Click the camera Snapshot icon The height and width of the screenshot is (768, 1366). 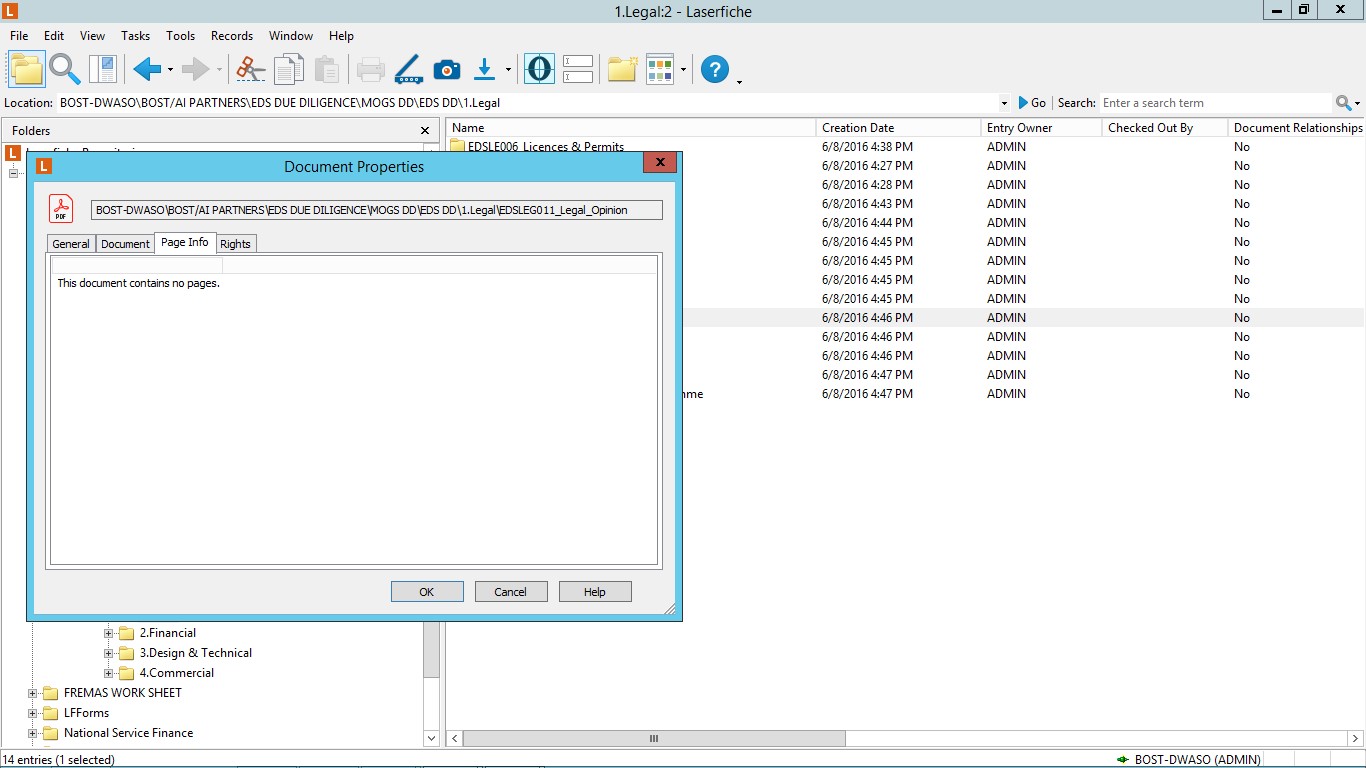point(446,69)
